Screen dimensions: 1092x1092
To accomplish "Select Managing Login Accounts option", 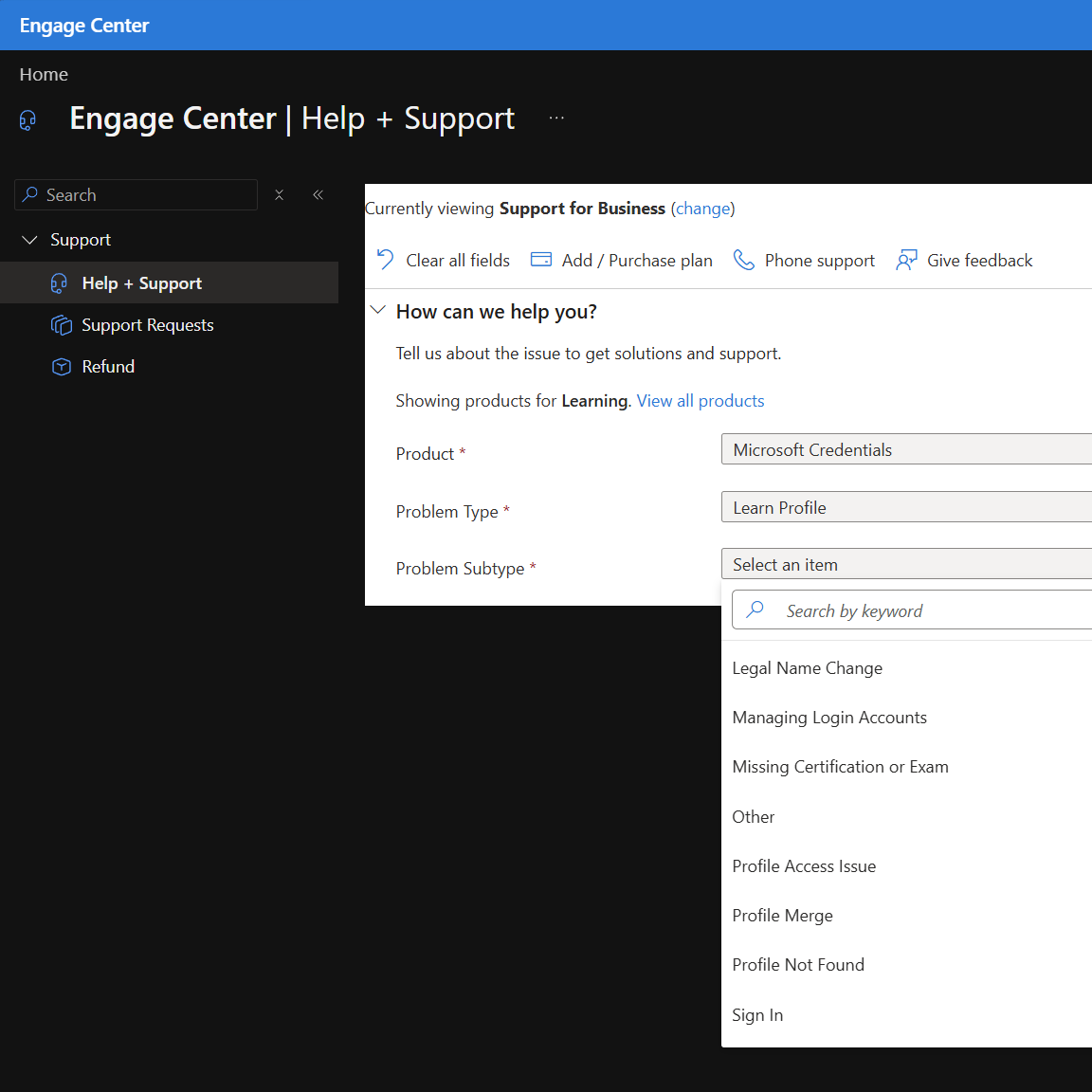I will tap(906, 718).
